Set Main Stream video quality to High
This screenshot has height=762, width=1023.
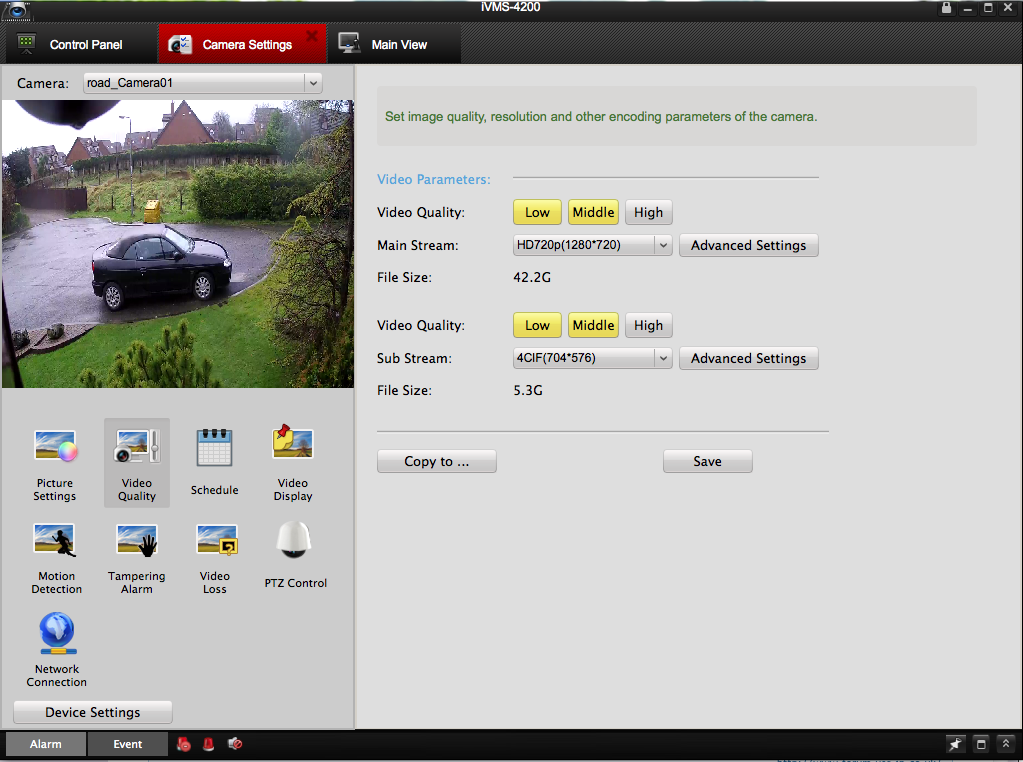[648, 212]
